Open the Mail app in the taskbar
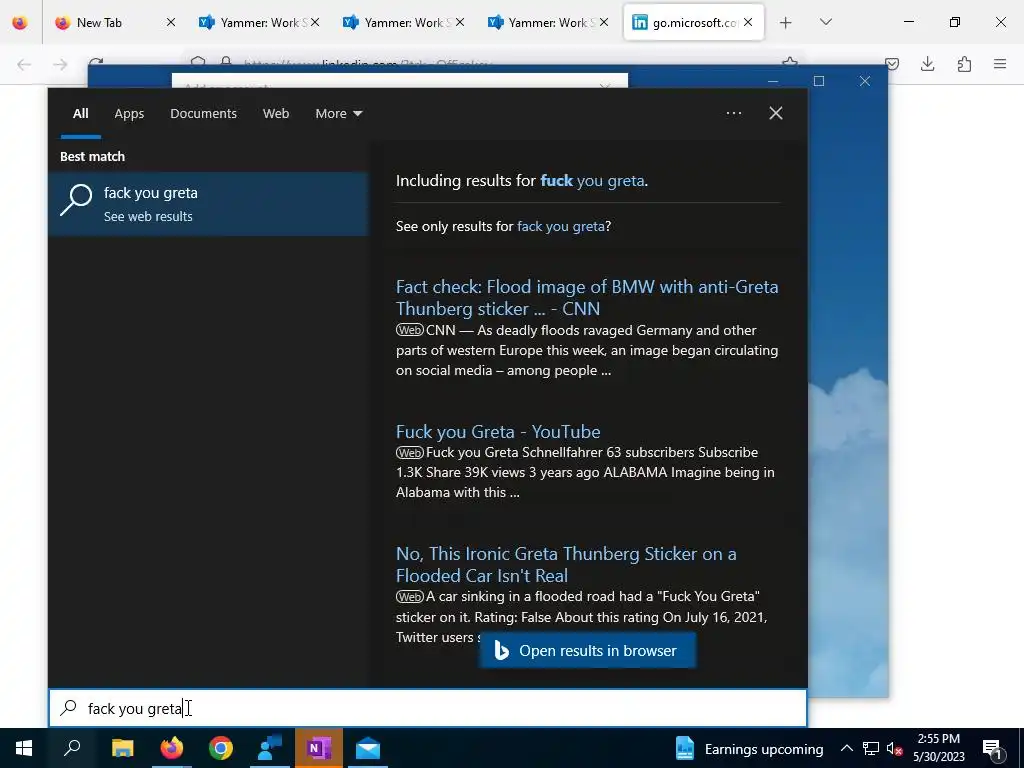Image resolution: width=1024 pixels, height=768 pixels. point(368,748)
